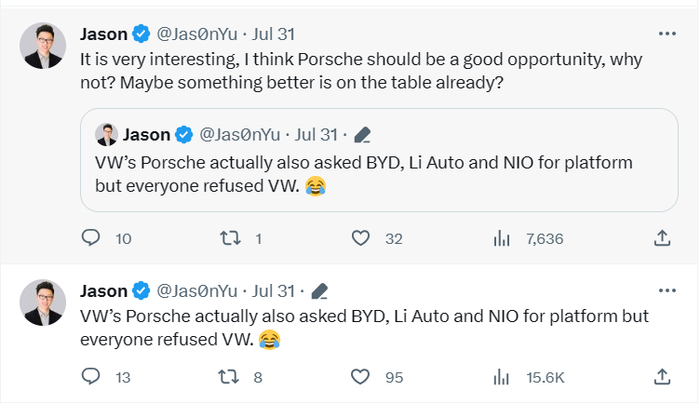Click Jason's profile picture on the second tweet

tap(44, 302)
